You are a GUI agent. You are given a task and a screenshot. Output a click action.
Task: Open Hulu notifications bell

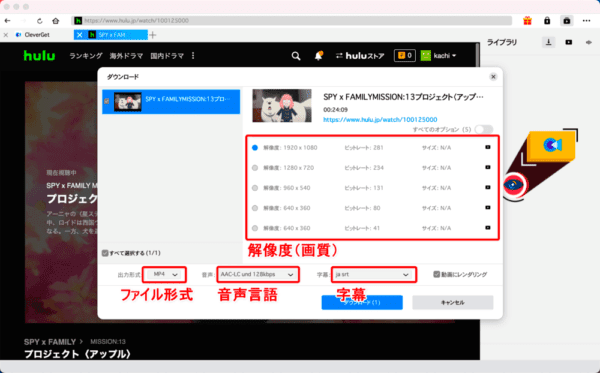(318, 56)
